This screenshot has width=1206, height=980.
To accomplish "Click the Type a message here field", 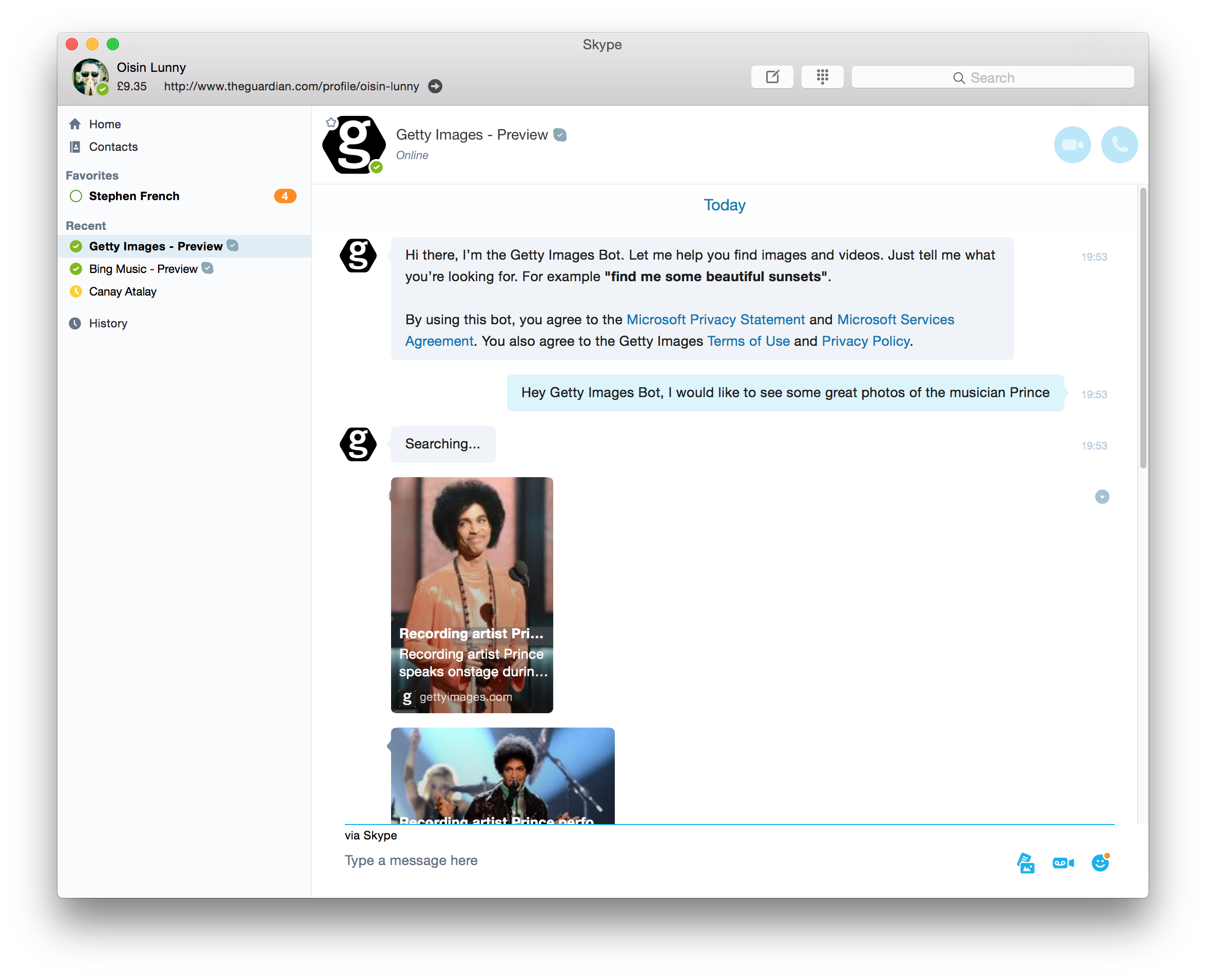I will [672, 861].
